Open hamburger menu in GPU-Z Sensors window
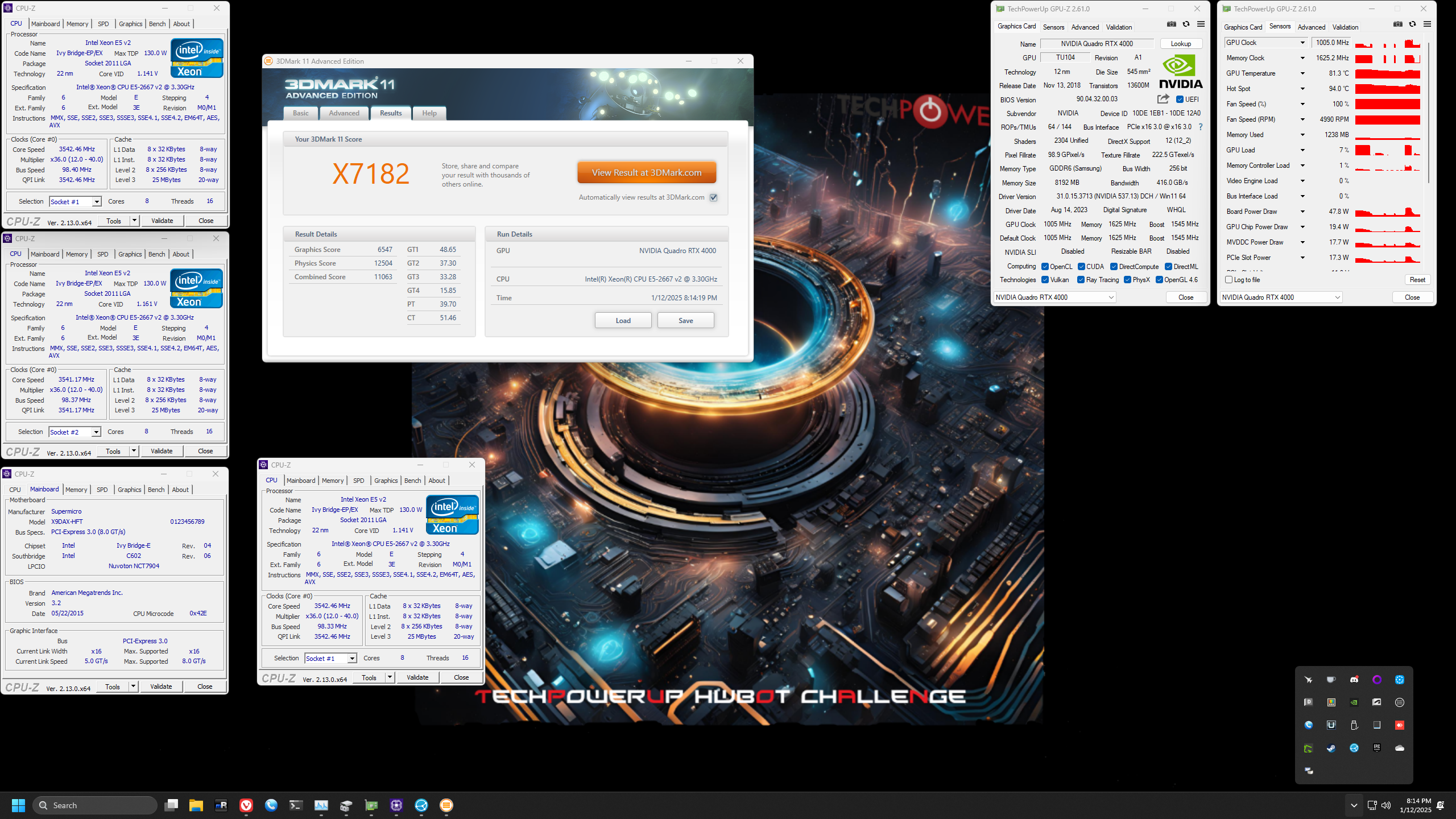This screenshot has height=819, width=1456. [1427, 24]
